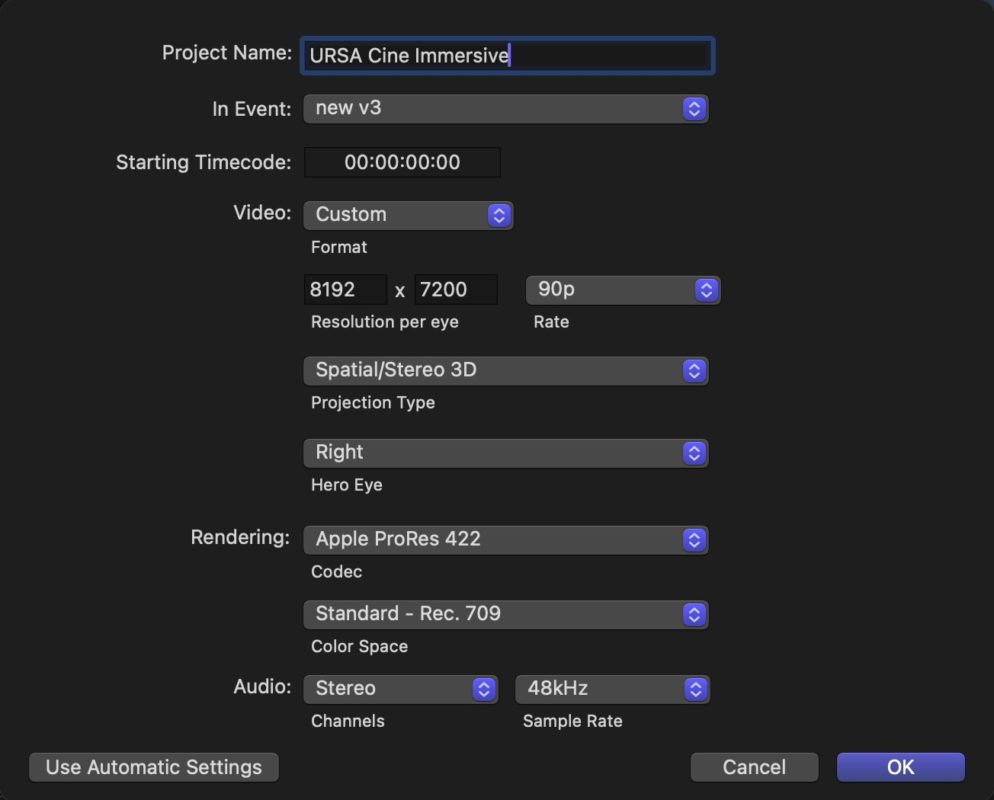Open the audio Channels dropdown set to Stereo

click(401, 689)
